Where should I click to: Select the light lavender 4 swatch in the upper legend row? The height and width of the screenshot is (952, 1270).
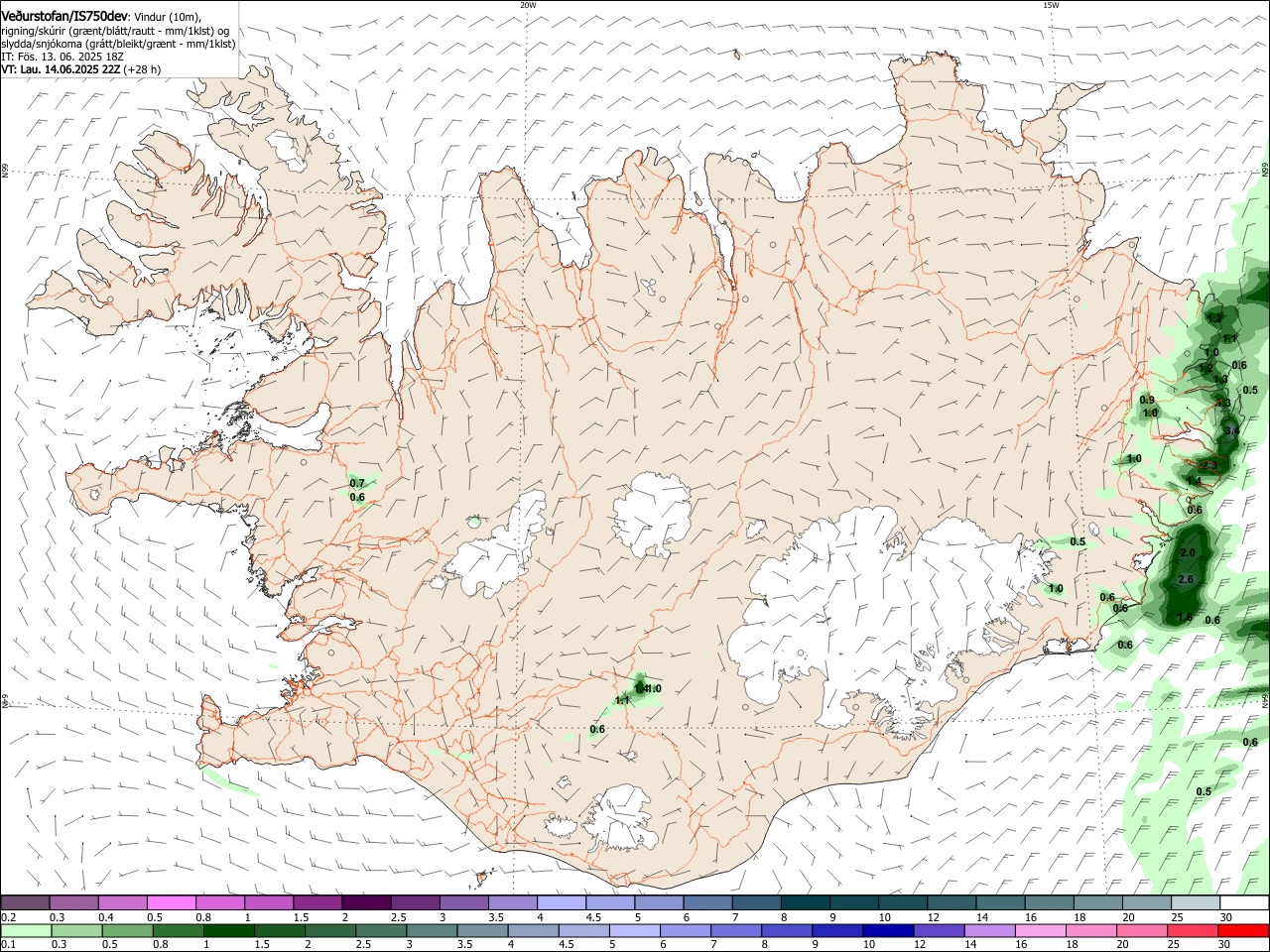coord(562,903)
